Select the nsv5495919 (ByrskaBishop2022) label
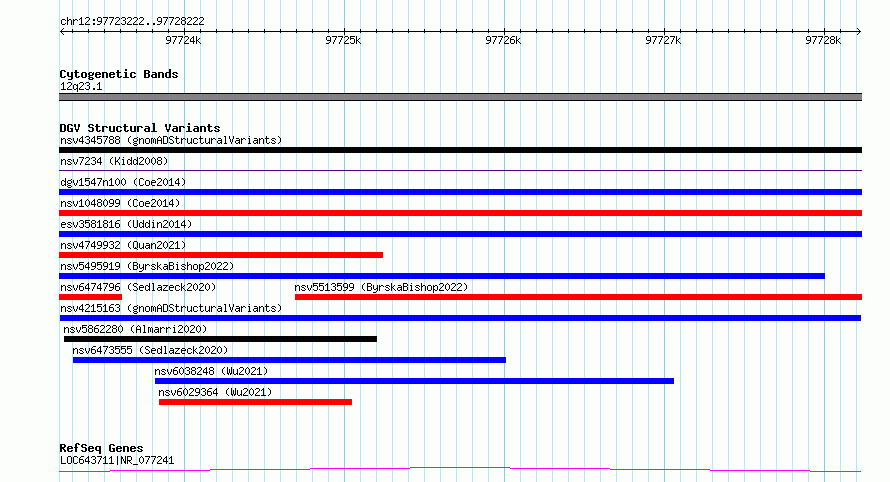This screenshot has width=890, height=482. tap(147, 266)
